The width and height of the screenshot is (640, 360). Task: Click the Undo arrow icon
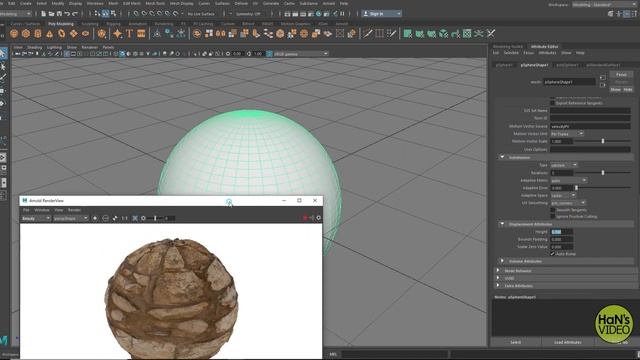(67, 13)
